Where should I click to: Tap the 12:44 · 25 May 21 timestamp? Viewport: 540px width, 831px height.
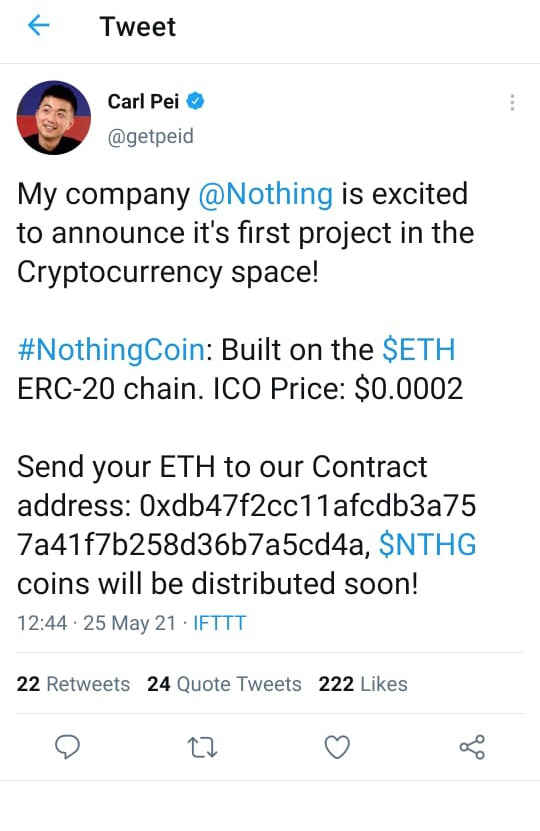[x=96, y=623]
